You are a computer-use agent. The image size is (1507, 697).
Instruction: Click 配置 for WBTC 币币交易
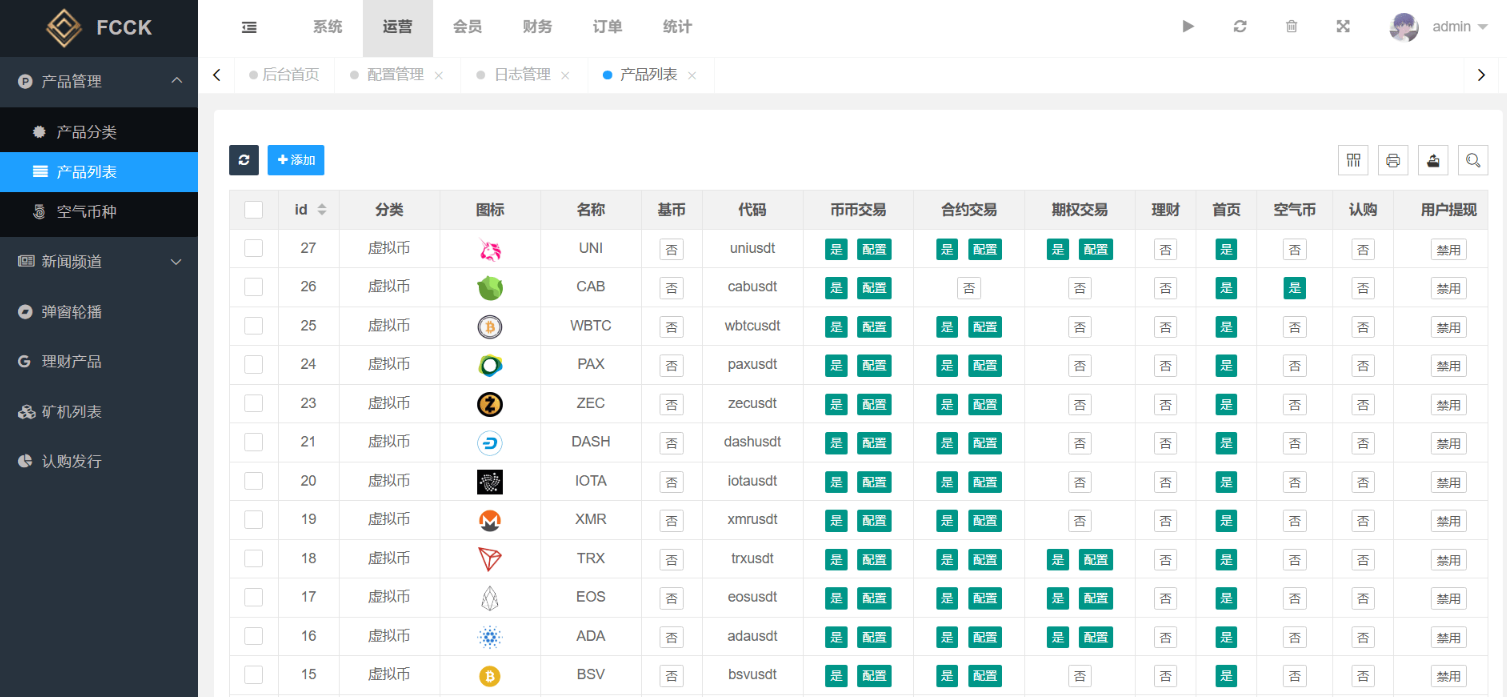click(x=874, y=327)
